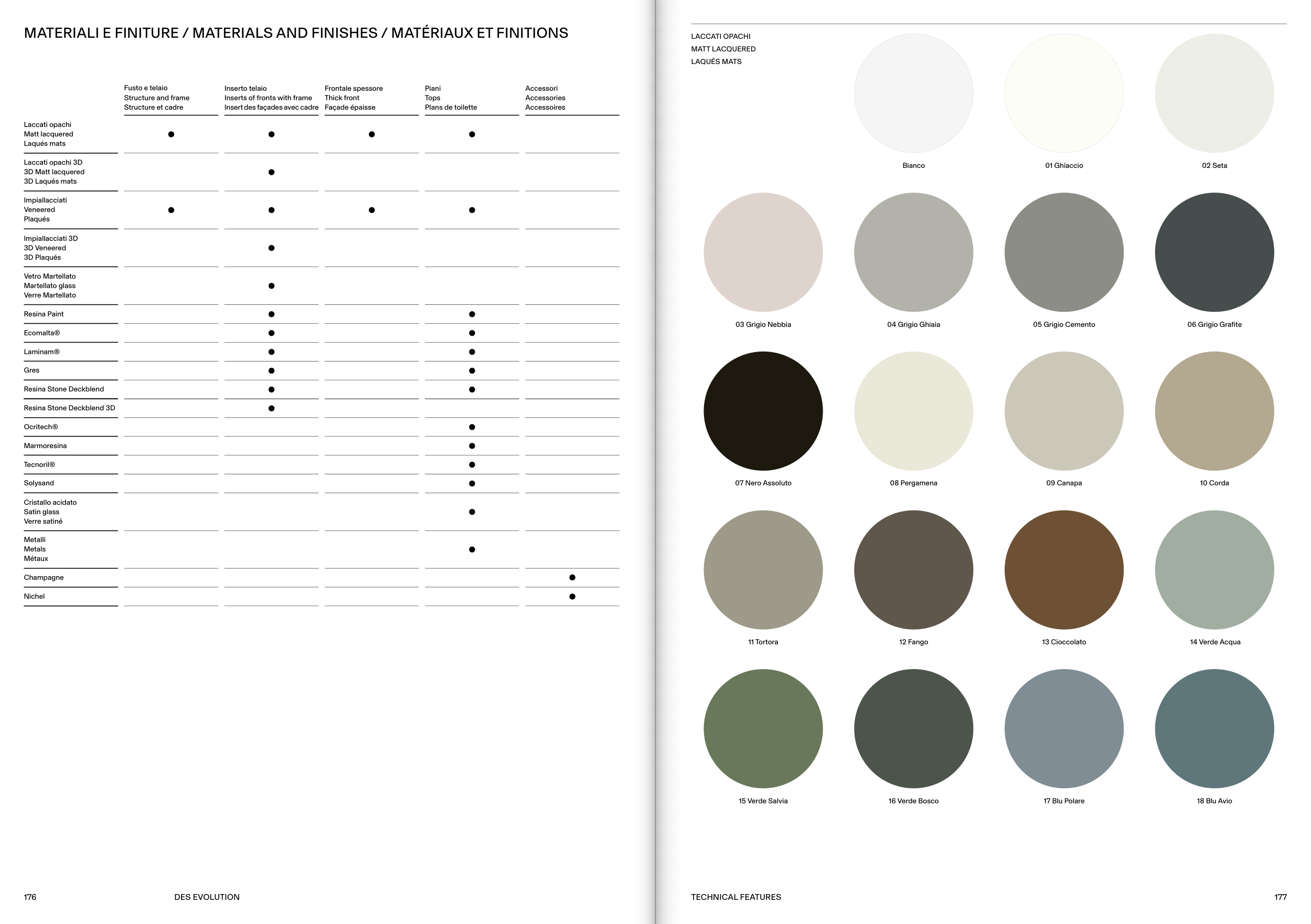Click the Ocritech row Tops dot
Image resolution: width=1311 pixels, height=924 pixels.
(x=472, y=427)
